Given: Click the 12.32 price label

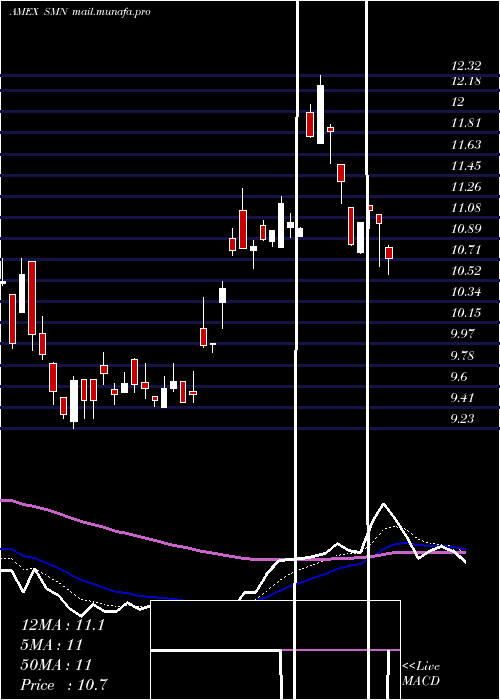Looking at the screenshot, I should coord(466,66).
